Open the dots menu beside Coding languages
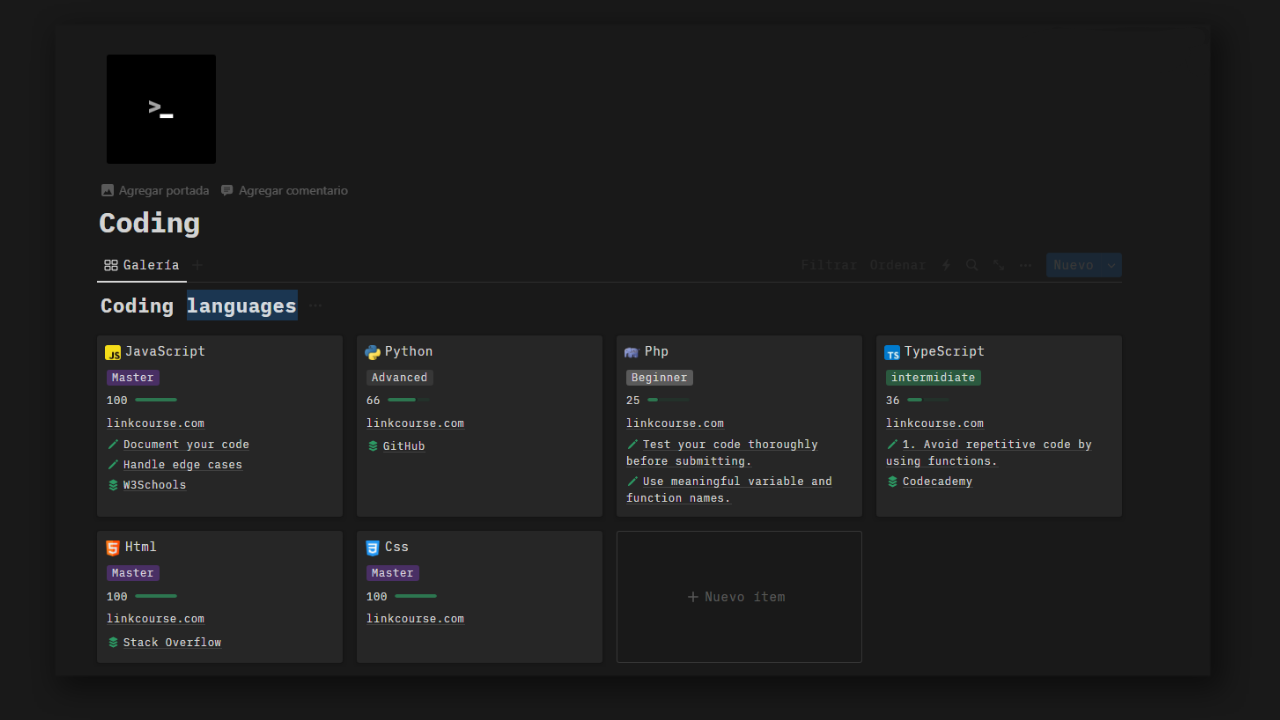This screenshot has height=720, width=1280. [x=316, y=306]
